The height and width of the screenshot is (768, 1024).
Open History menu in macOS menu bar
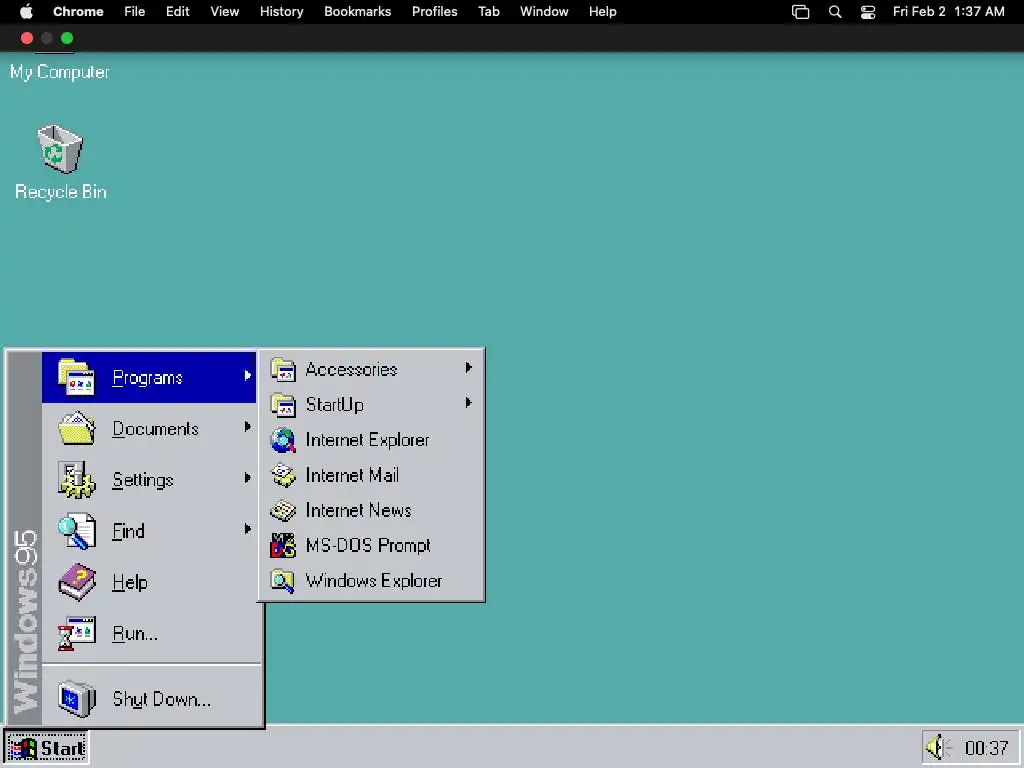coord(281,12)
